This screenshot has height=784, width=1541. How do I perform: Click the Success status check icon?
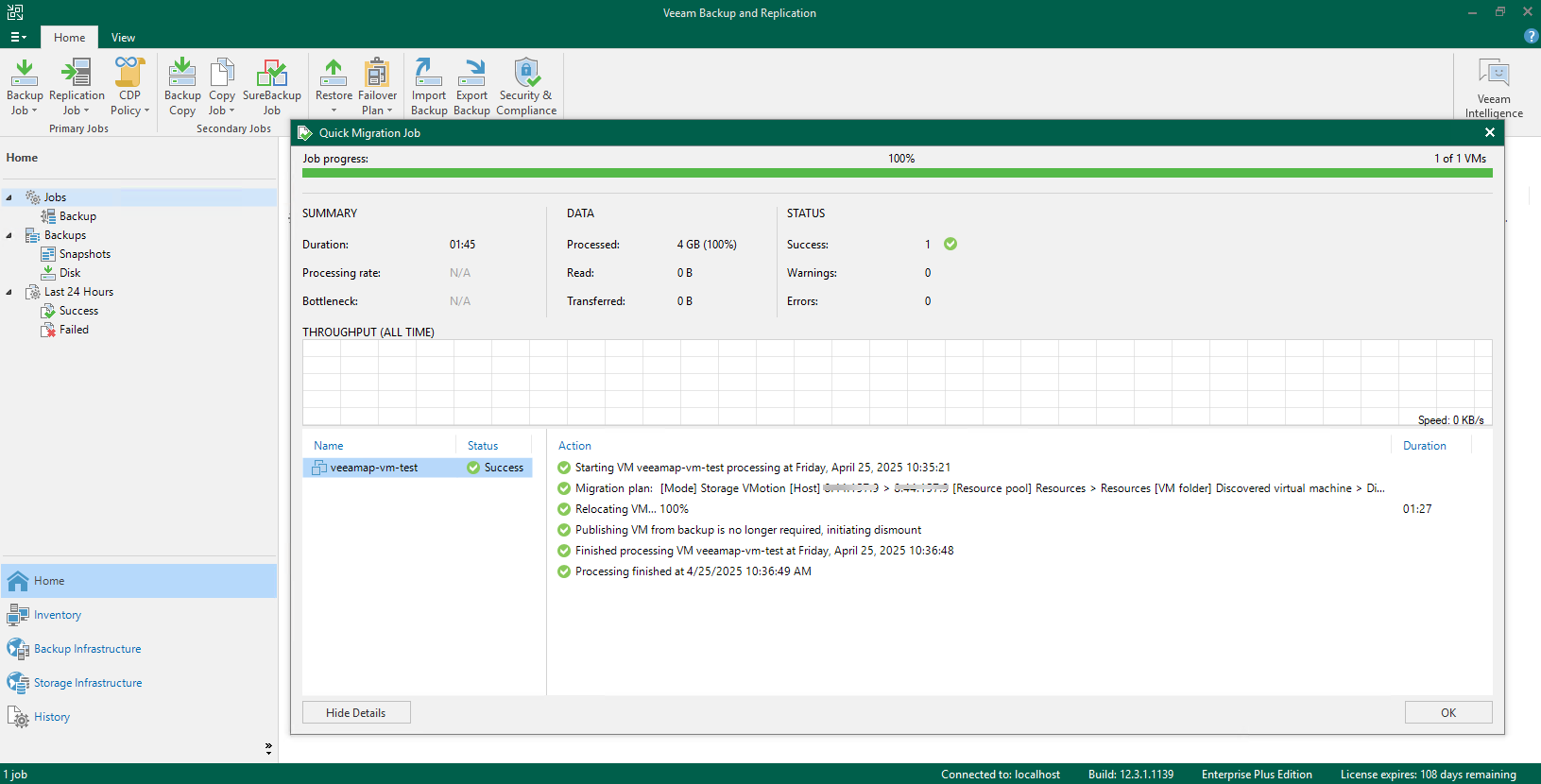pyautogui.click(x=950, y=244)
